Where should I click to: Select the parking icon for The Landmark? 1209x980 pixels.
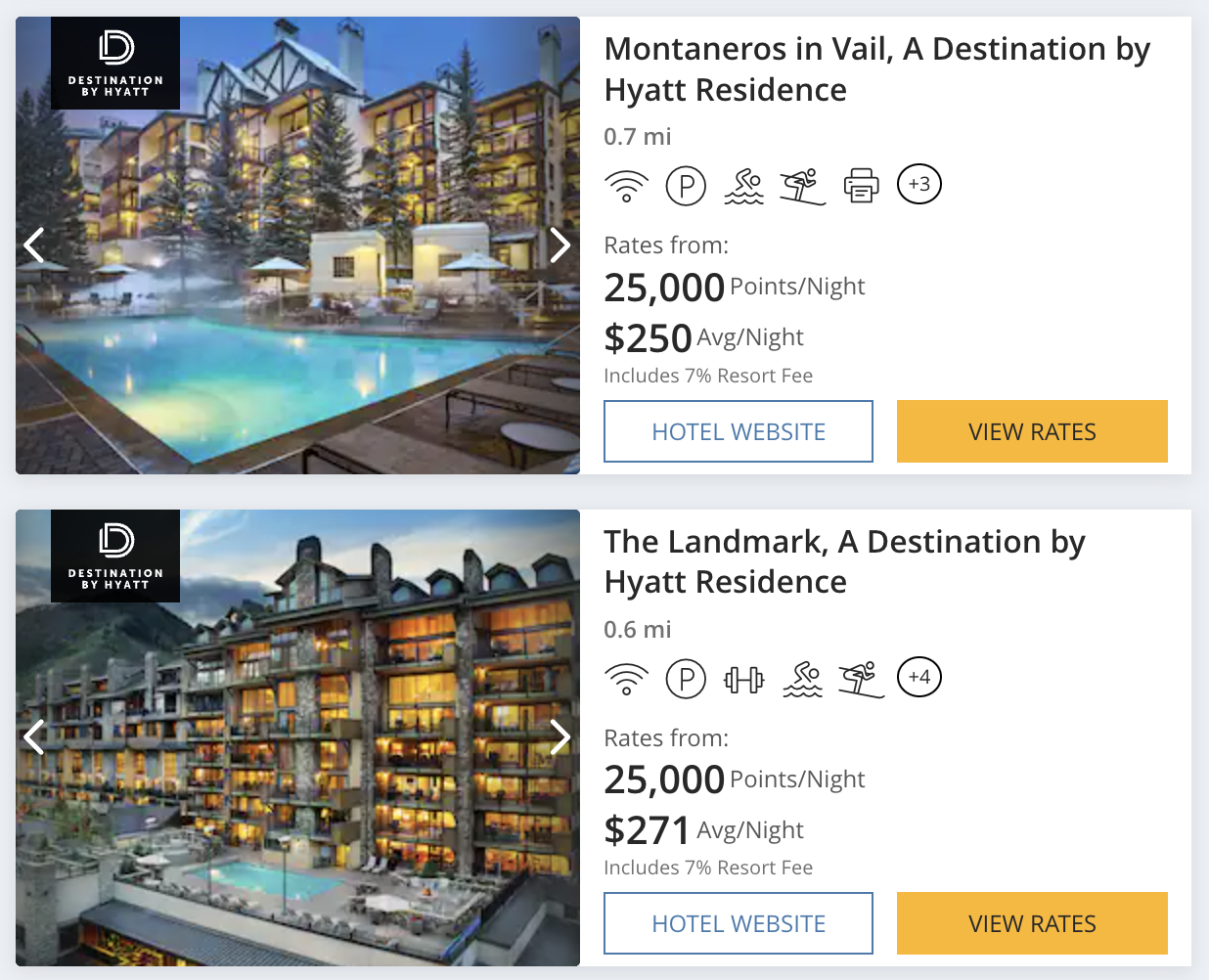[x=686, y=677]
